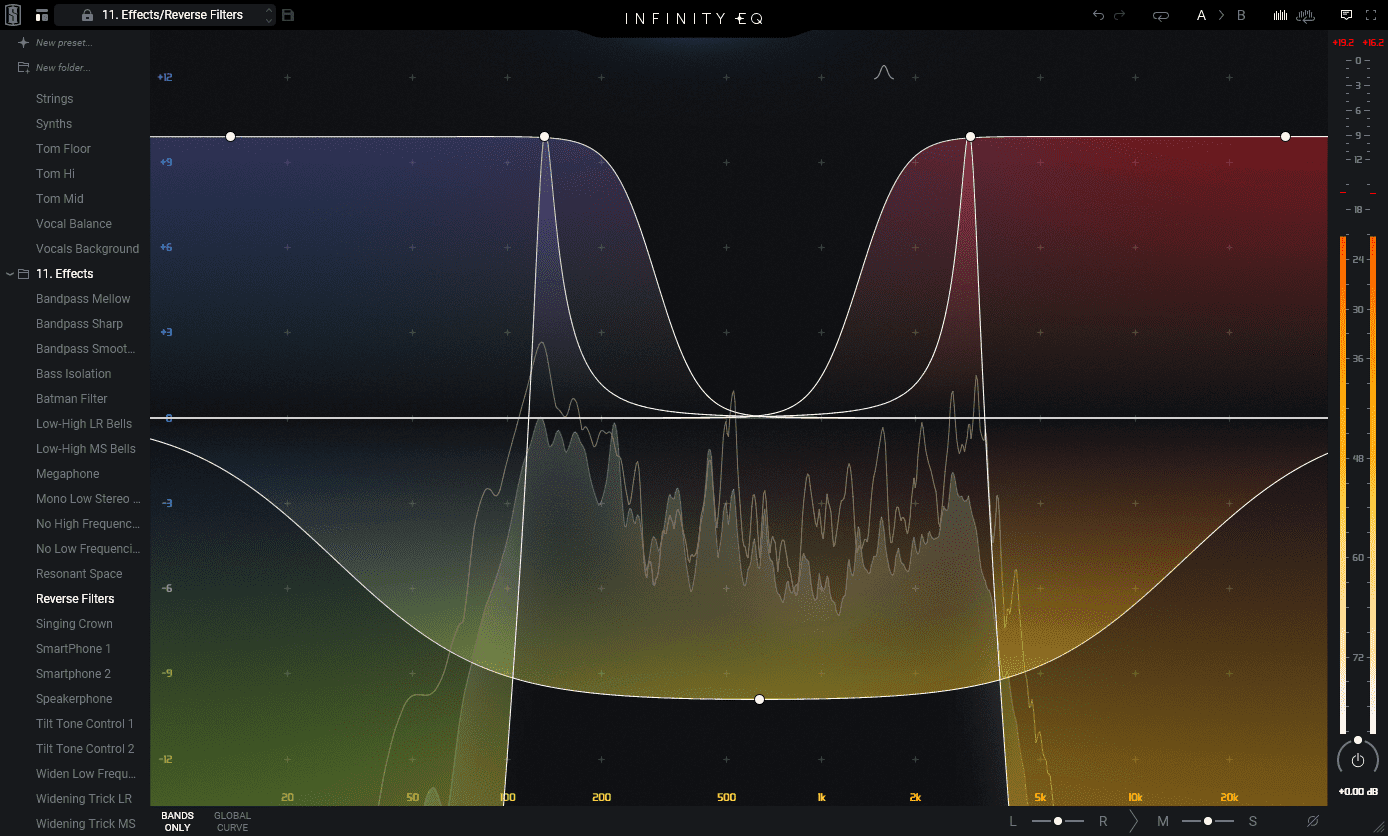1388x836 pixels.
Task: Select the Resonant Space preset
Action: click(79, 574)
